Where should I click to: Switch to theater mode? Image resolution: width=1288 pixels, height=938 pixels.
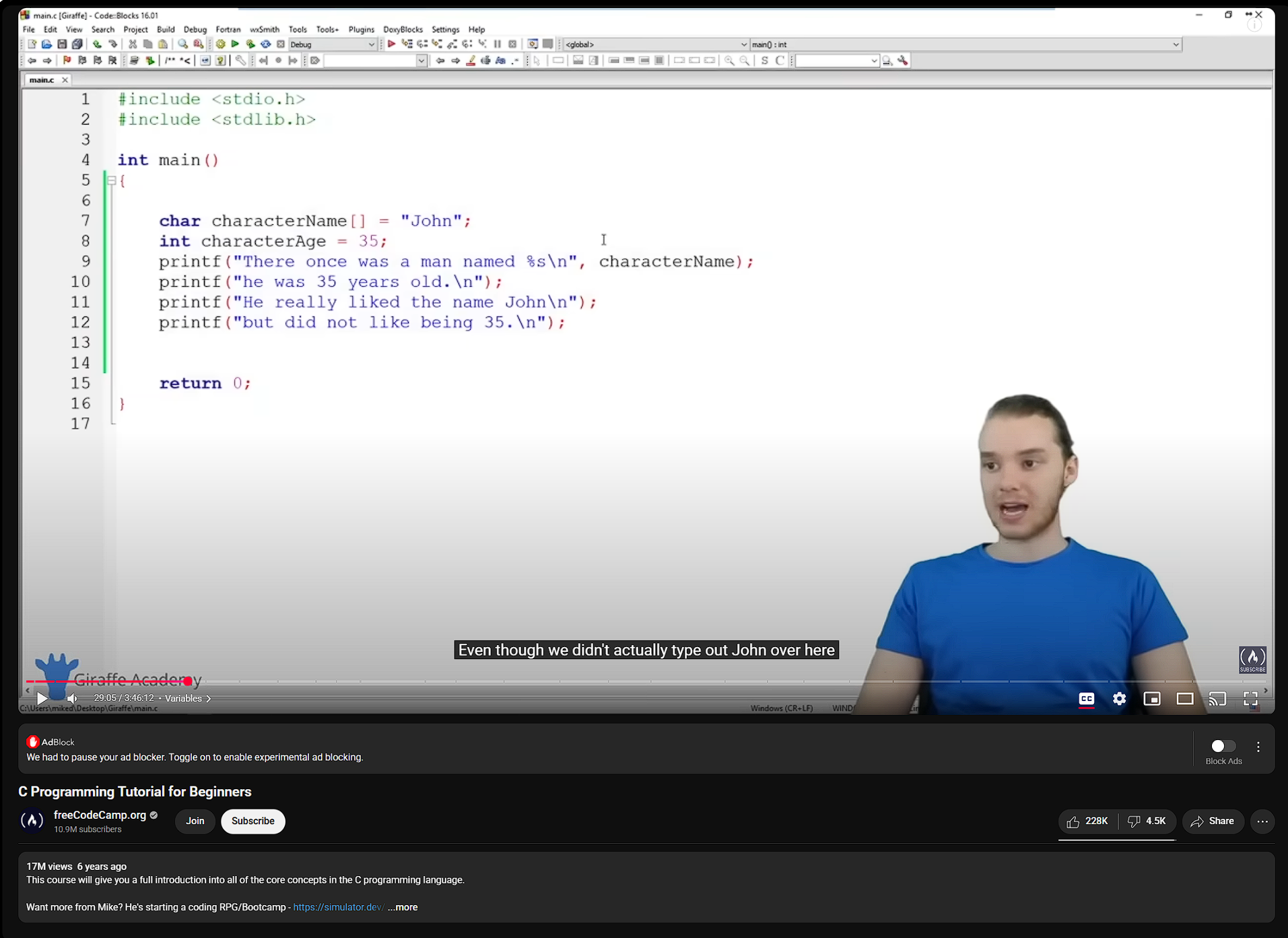pos(1185,699)
